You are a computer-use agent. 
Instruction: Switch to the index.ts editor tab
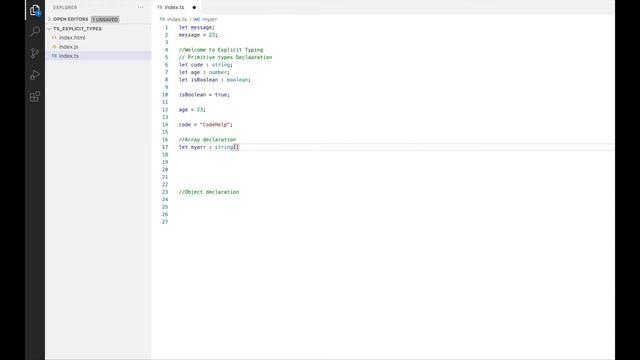click(x=174, y=7)
